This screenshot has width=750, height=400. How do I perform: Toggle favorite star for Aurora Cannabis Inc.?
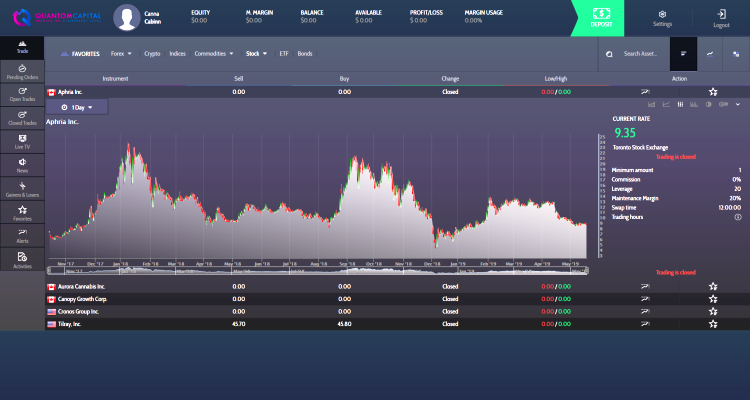point(713,287)
